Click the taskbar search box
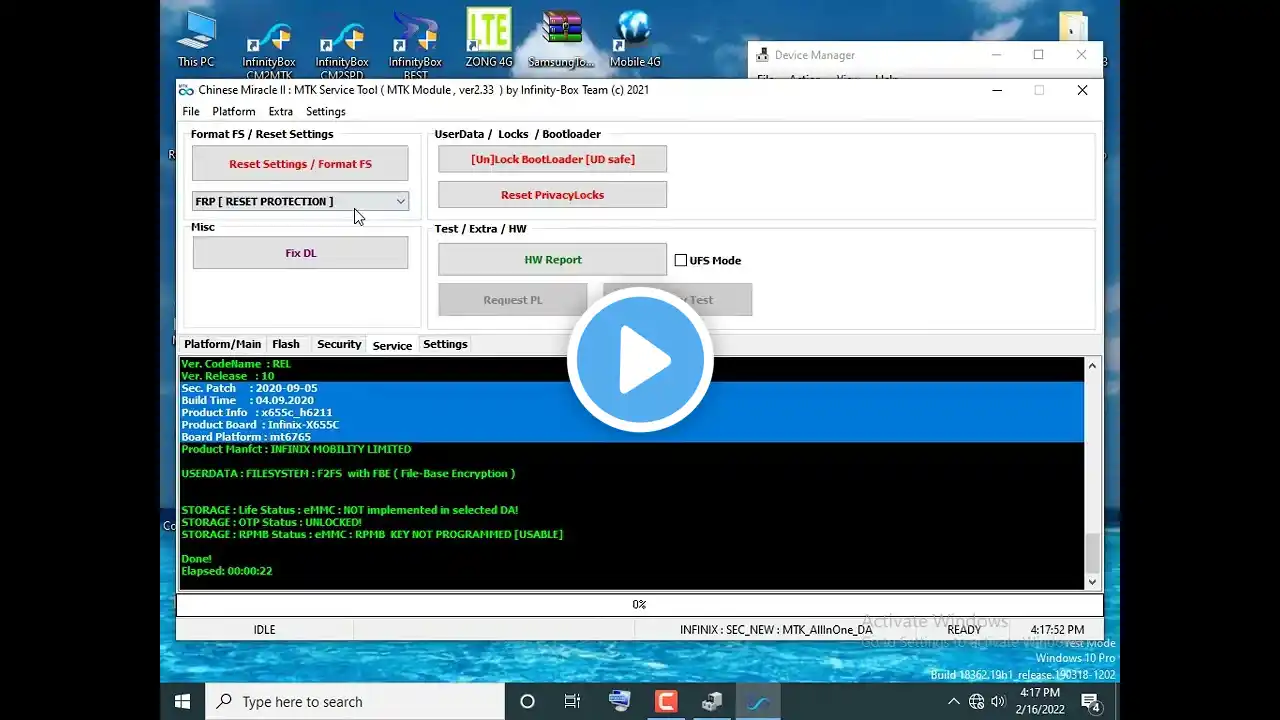 (x=355, y=701)
